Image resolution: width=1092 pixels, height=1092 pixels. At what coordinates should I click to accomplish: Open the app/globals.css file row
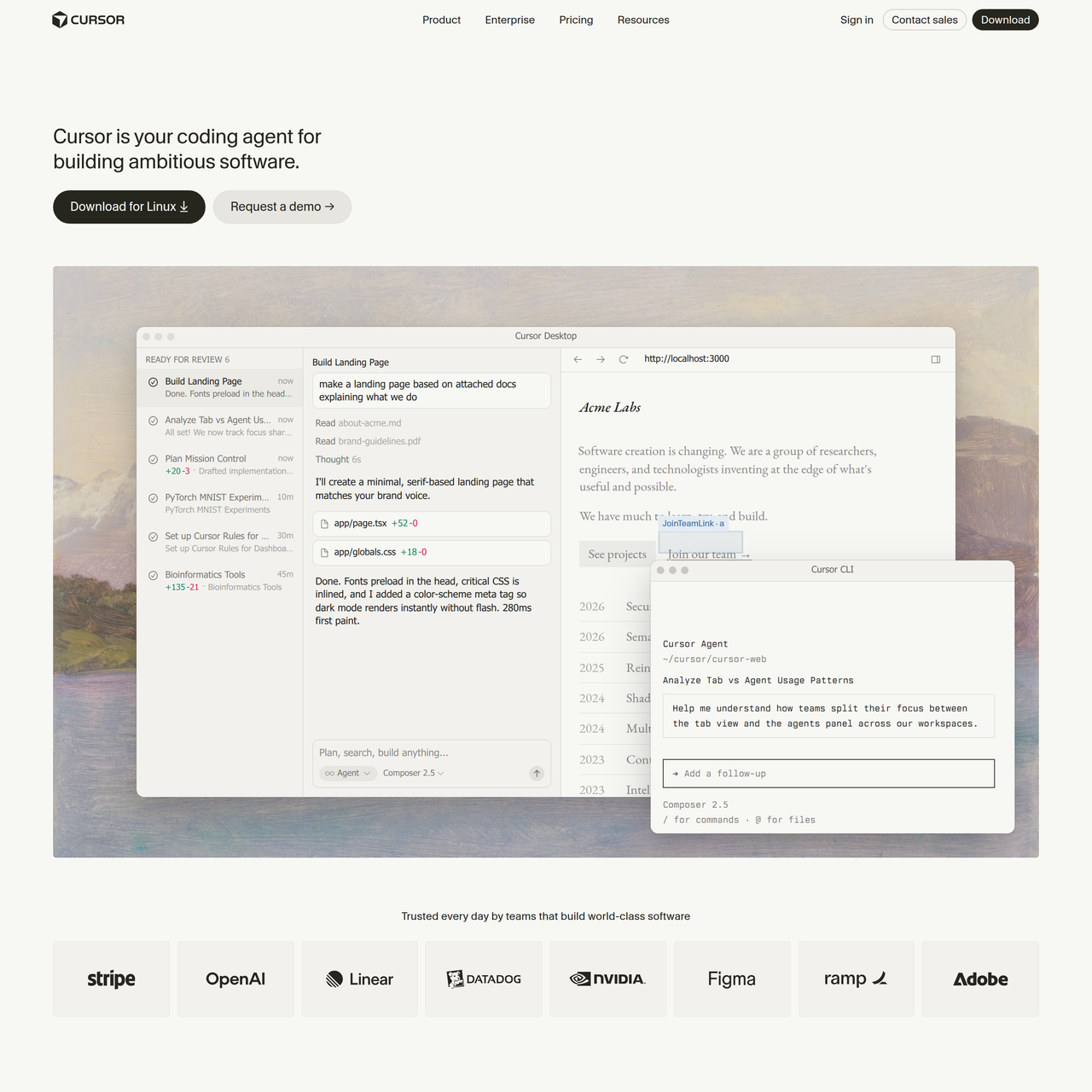[432, 553]
